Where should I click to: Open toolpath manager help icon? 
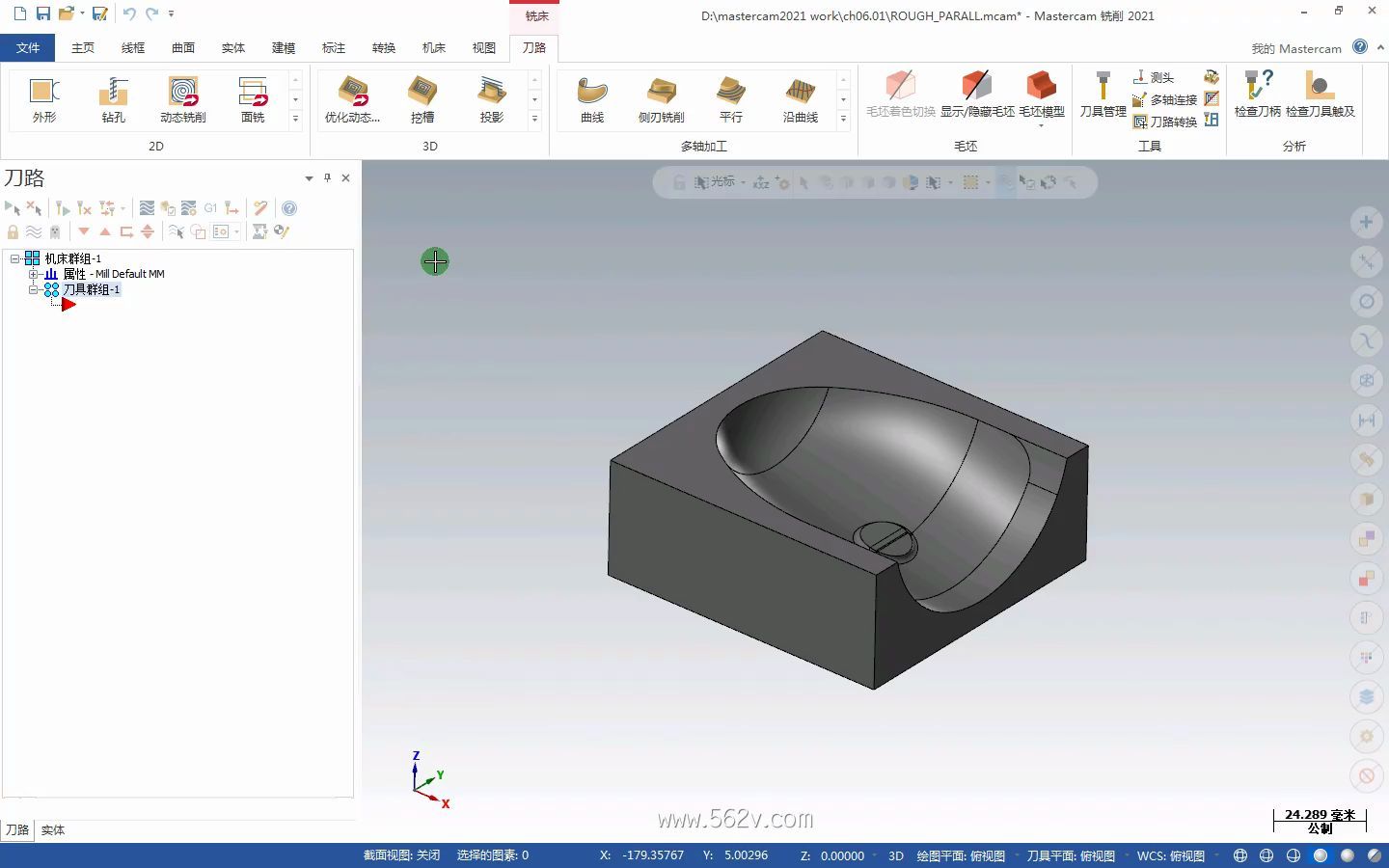click(289, 208)
